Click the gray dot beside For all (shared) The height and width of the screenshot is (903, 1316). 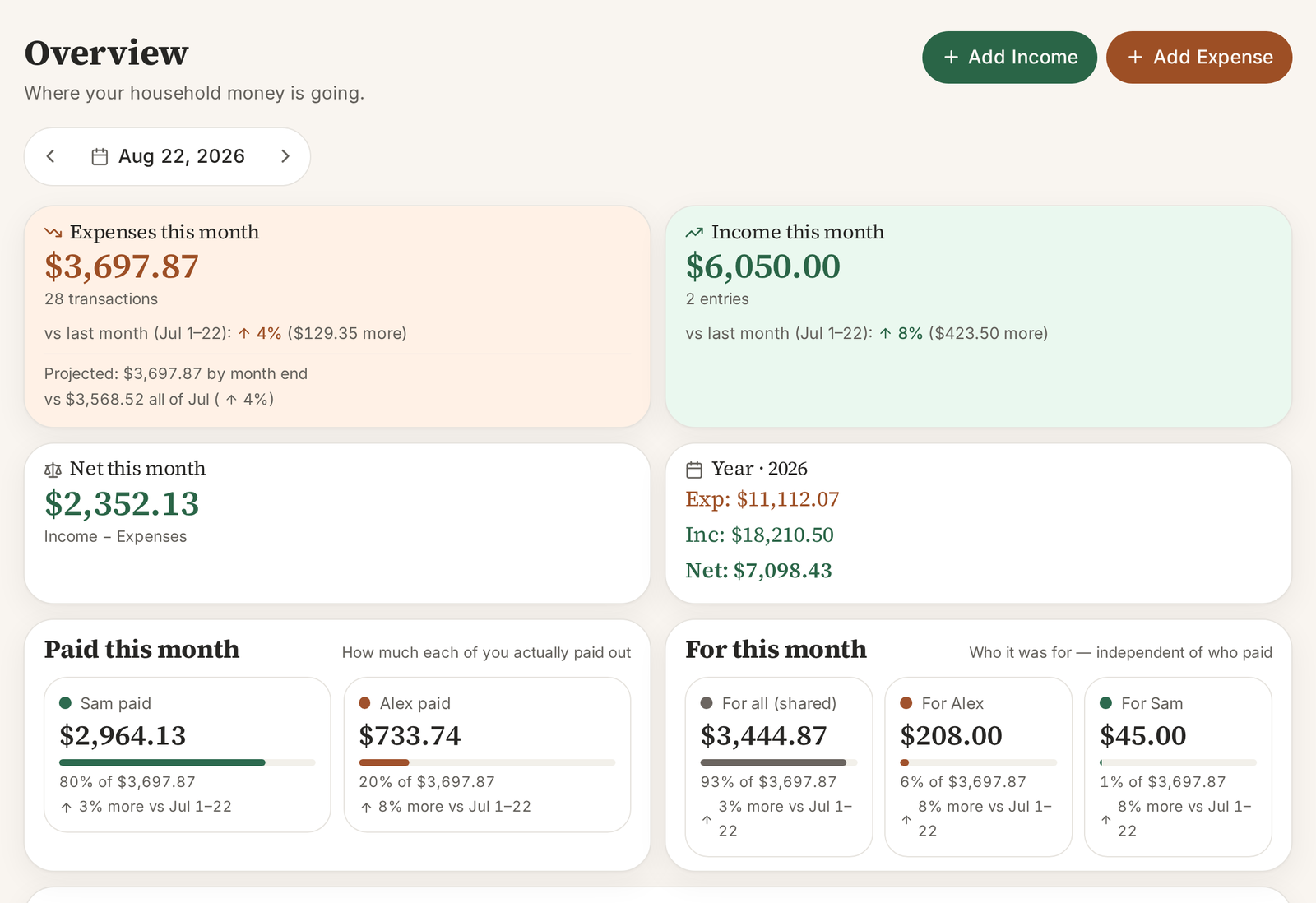coord(707,703)
